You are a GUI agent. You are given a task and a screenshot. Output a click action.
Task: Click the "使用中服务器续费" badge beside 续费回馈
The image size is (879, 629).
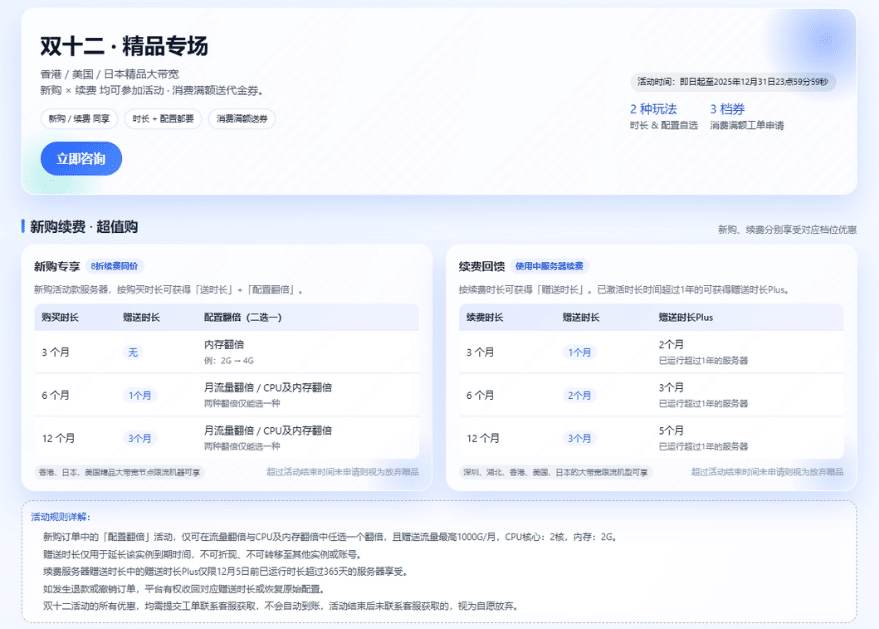tap(550, 263)
